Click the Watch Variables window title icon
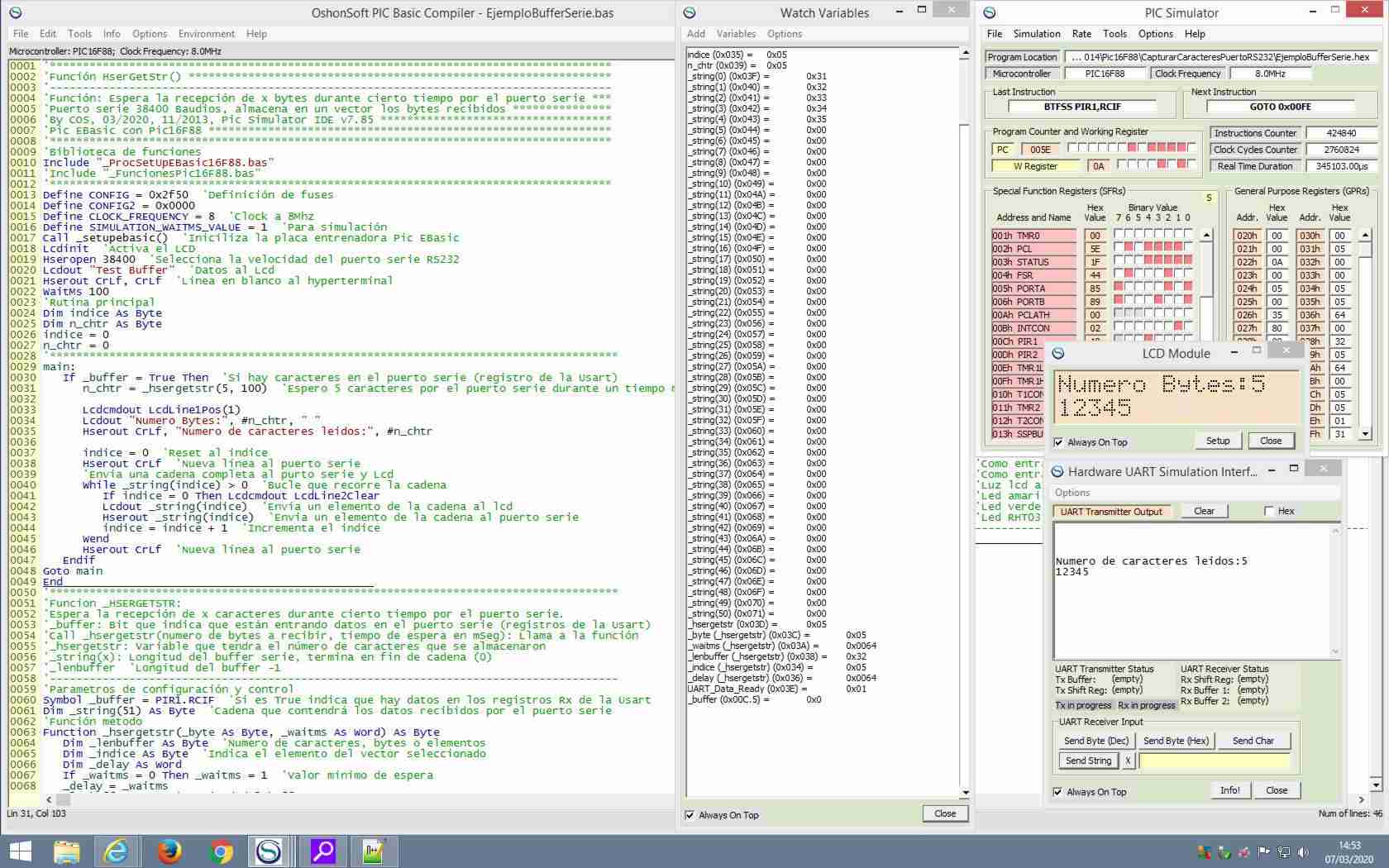The image size is (1389, 868). point(690,12)
